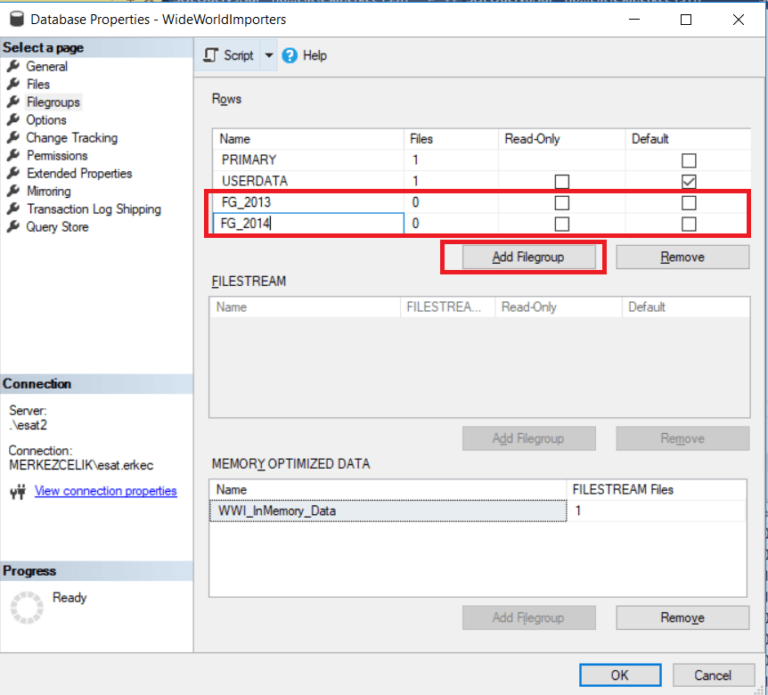Click Default column header in Rows
The height and width of the screenshot is (695, 768).
click(688, 139)
